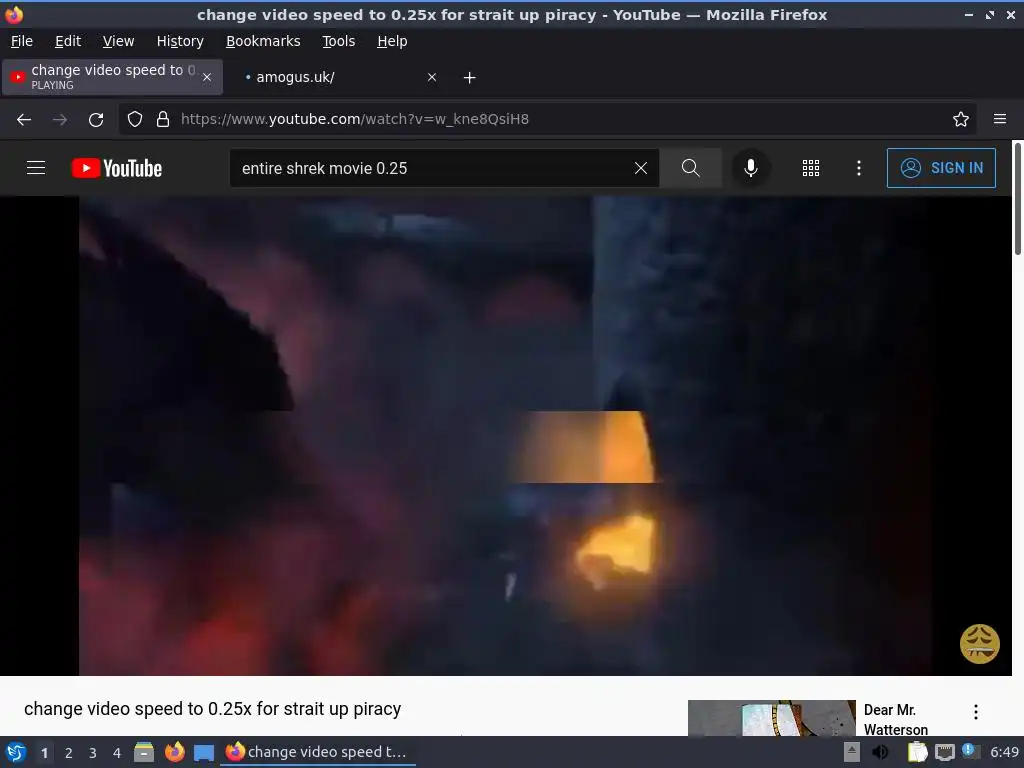This screenshot has height=768, width=1024.
Task: Open the file manager taskbar icon
Action: [x=144, y=752]
